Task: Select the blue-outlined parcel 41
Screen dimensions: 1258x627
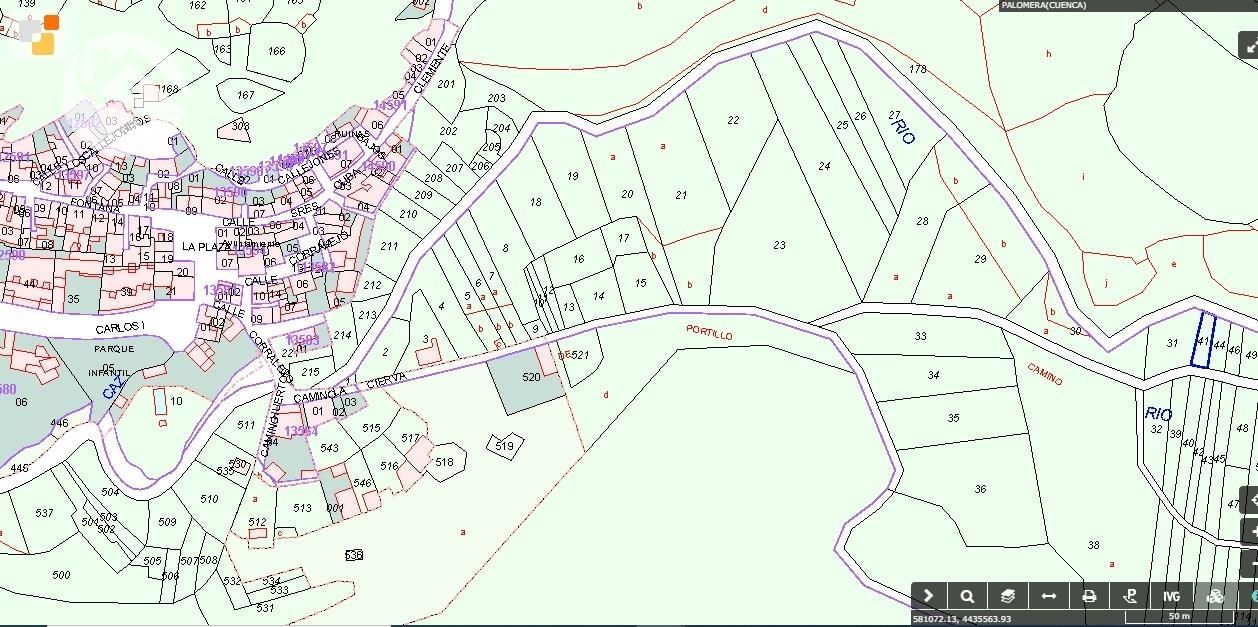Action: point(1204,340)
